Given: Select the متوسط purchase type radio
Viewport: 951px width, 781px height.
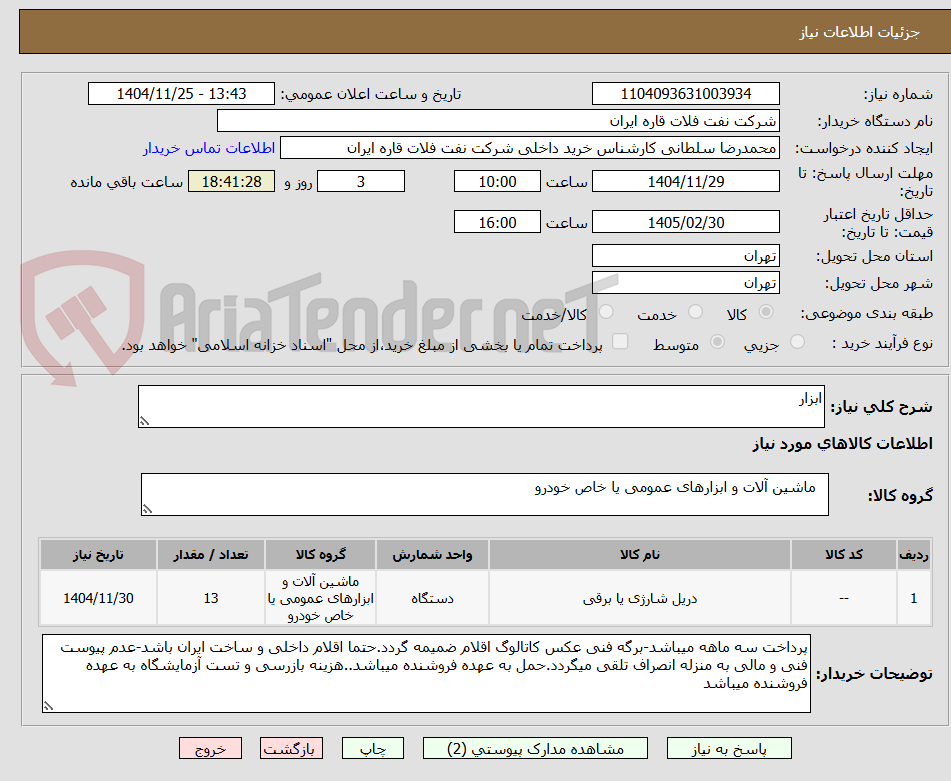Looking at the screenshot, I should click(x=717, y=342).
